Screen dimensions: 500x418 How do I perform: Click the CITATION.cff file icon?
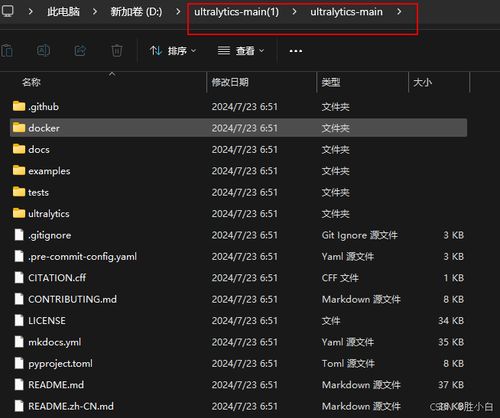tap(19, 277)
